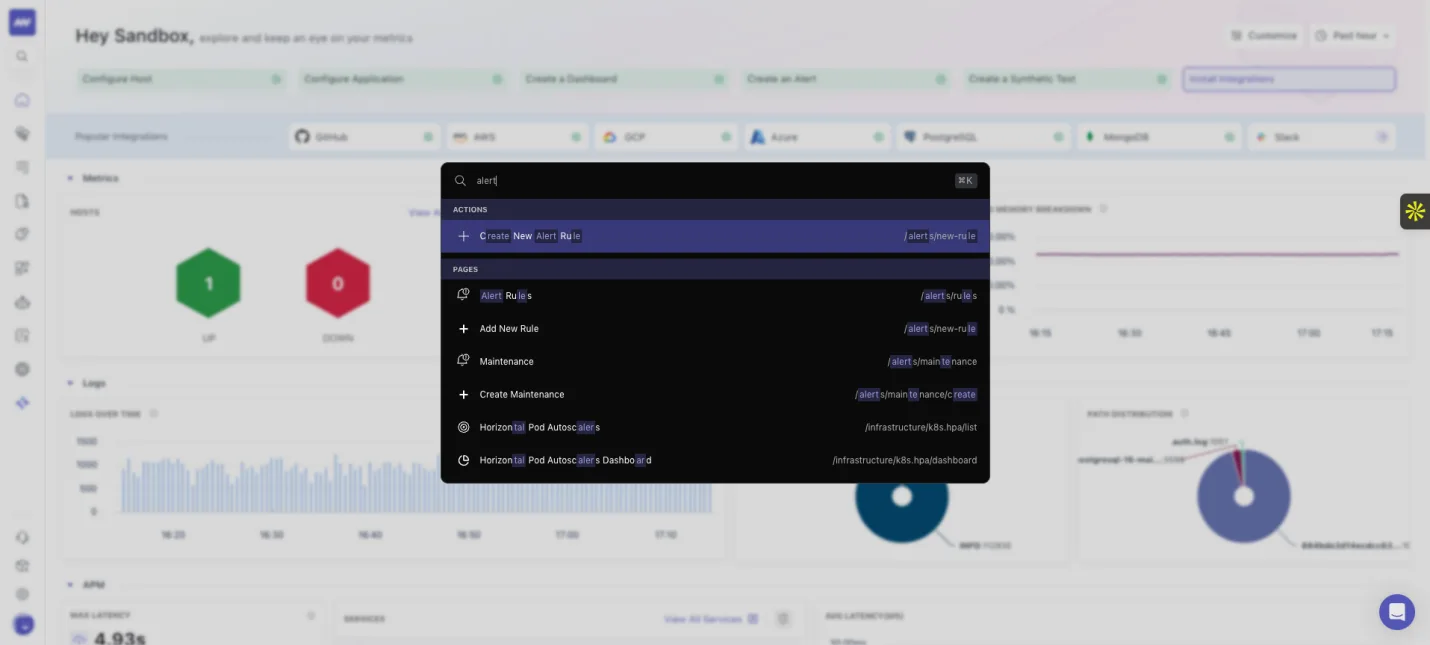Open the Alert Rules page result
Viewport: 1430px width, 645px height.
tap(715, 296)
